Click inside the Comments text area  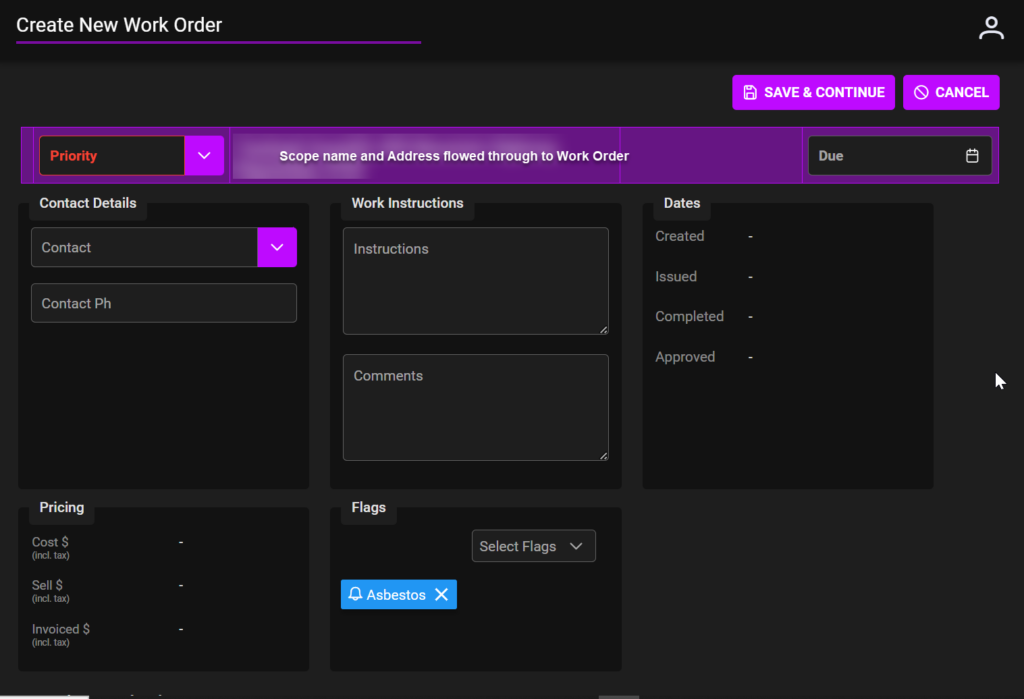[x=475, y=407]
